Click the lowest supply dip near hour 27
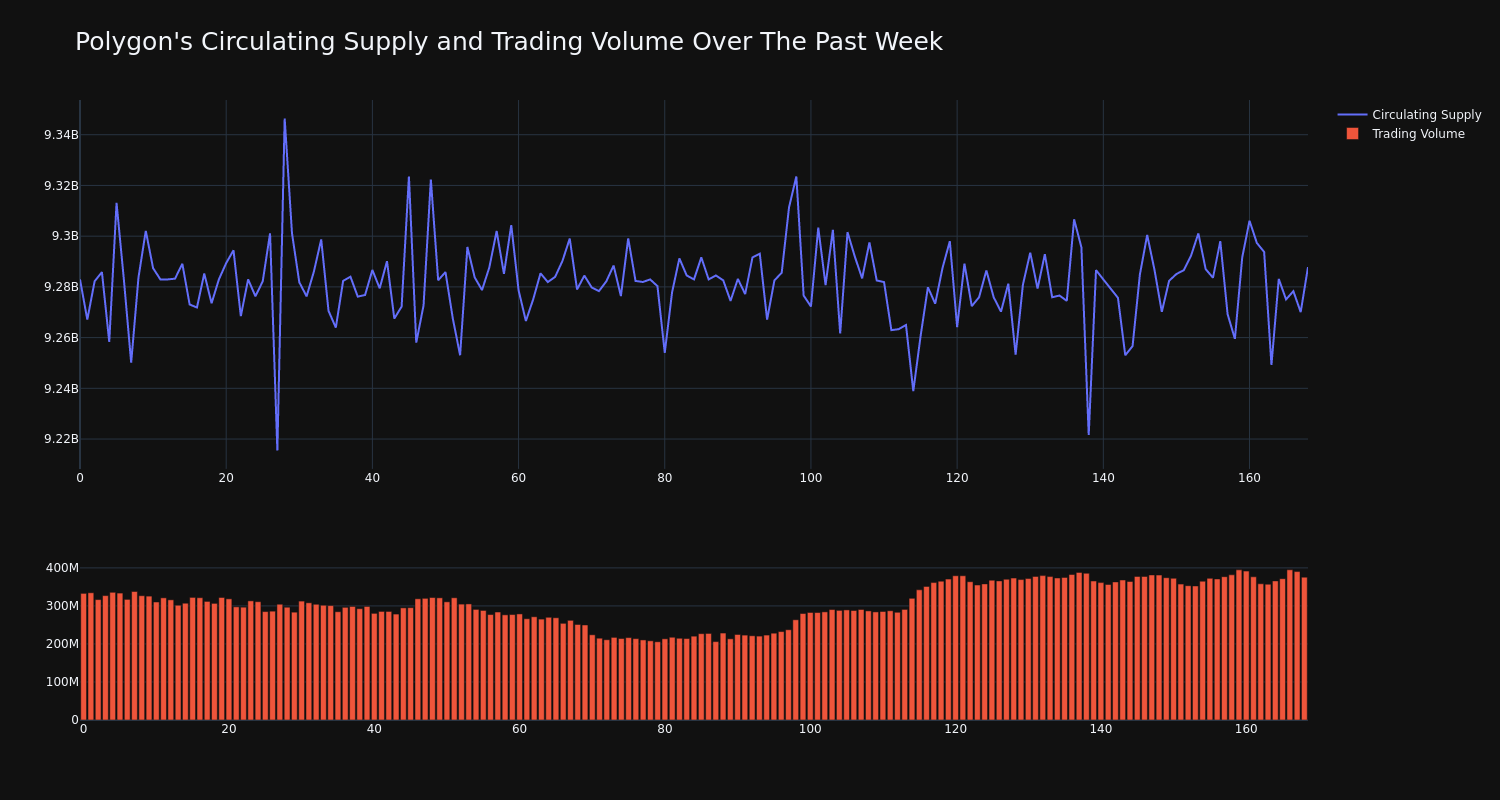 click(277, 449)
